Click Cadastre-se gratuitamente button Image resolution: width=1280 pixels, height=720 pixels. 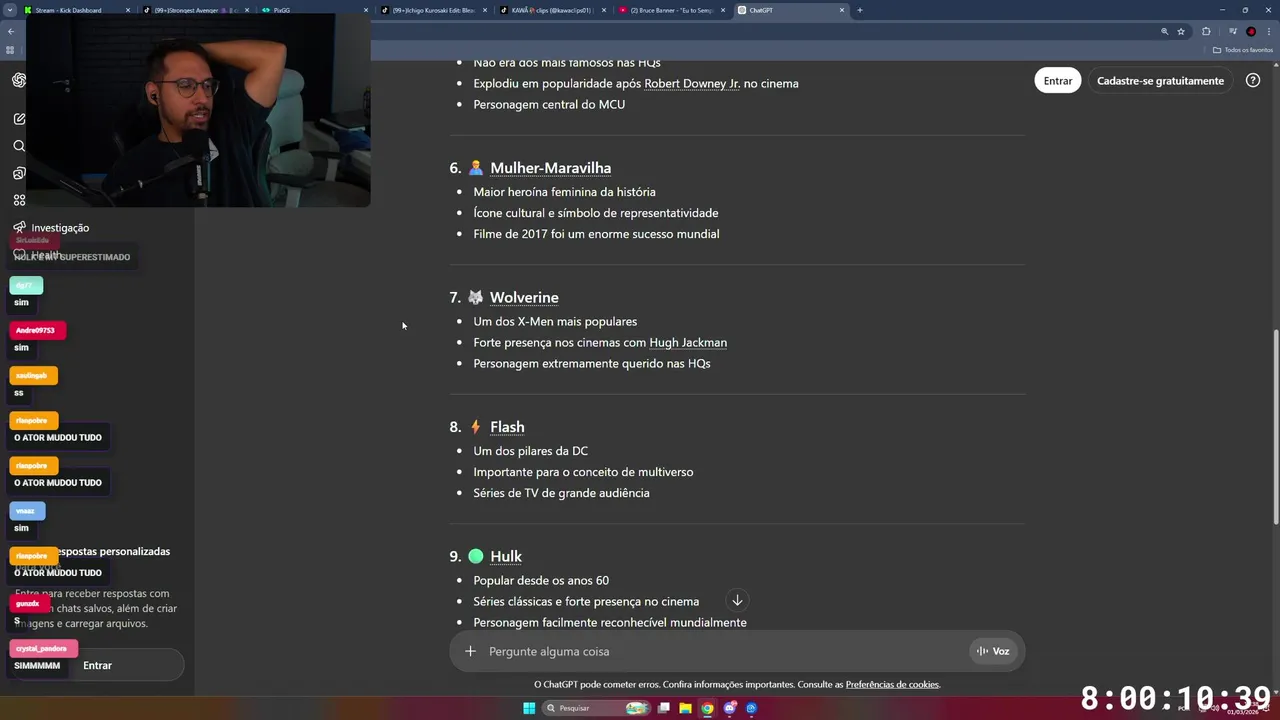click(x=1160, y=81)
